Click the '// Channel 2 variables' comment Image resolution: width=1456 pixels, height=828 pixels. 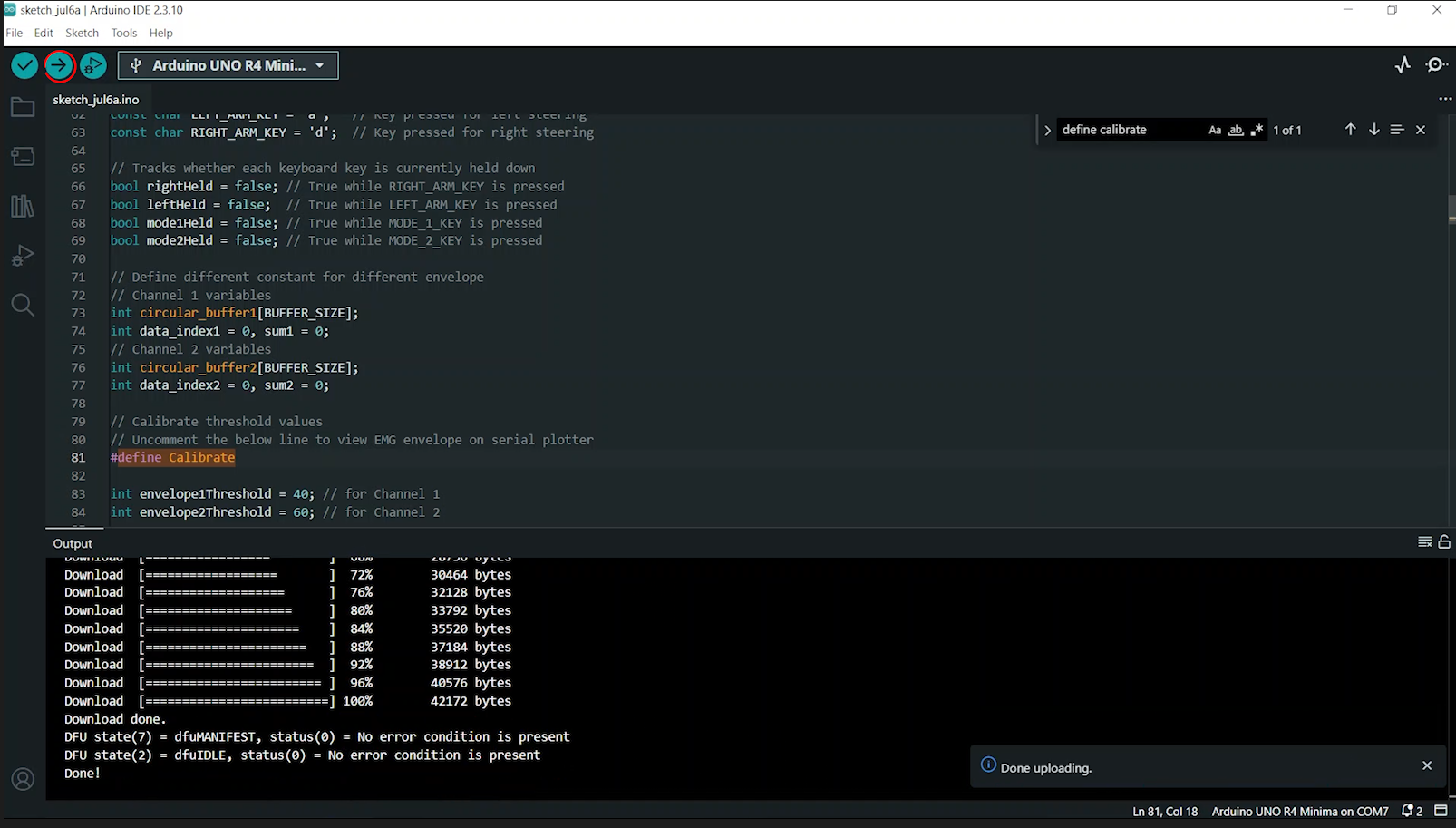point(190,349)
